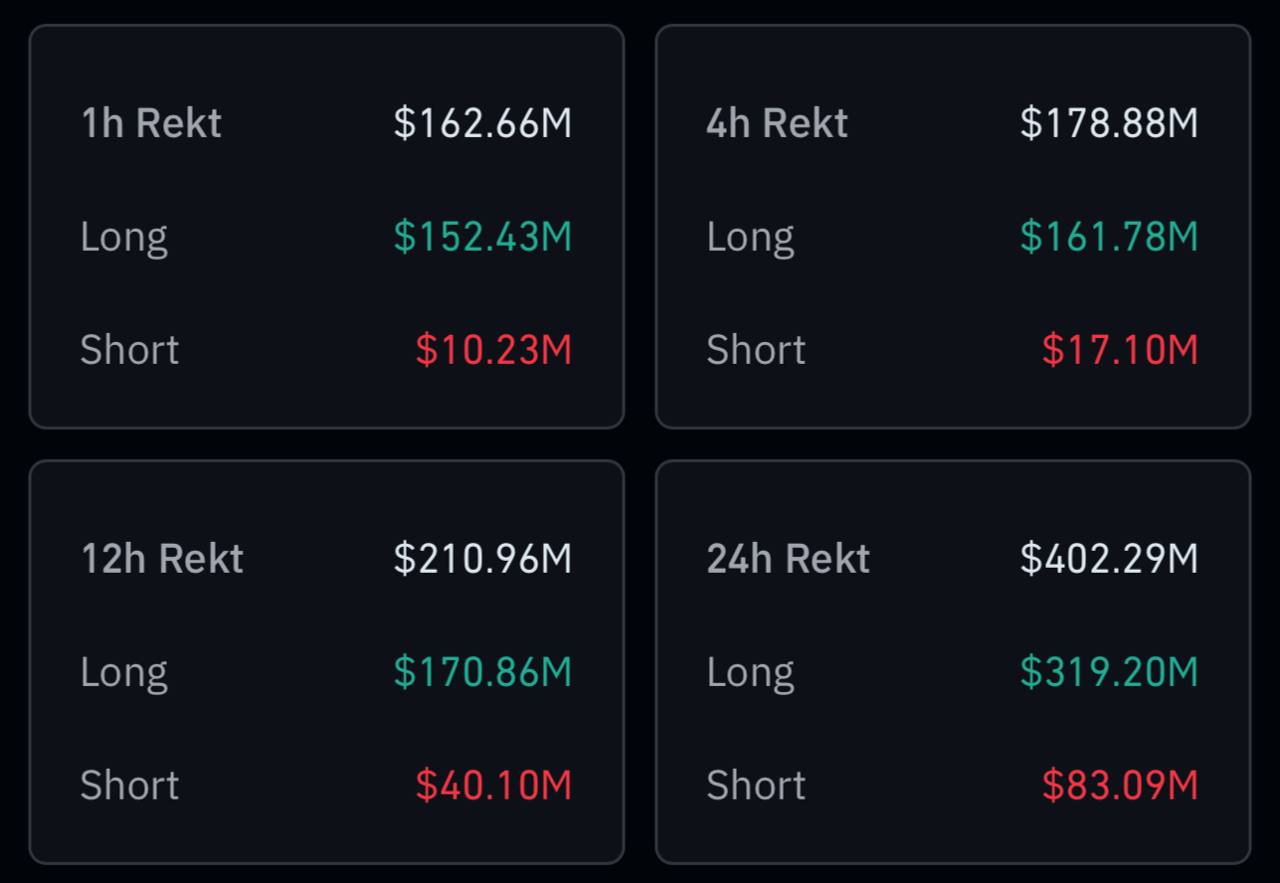Click the 1h Rekt card title
The width and height of the screenshot is (1280, 883).
click(x=151, y=123)
